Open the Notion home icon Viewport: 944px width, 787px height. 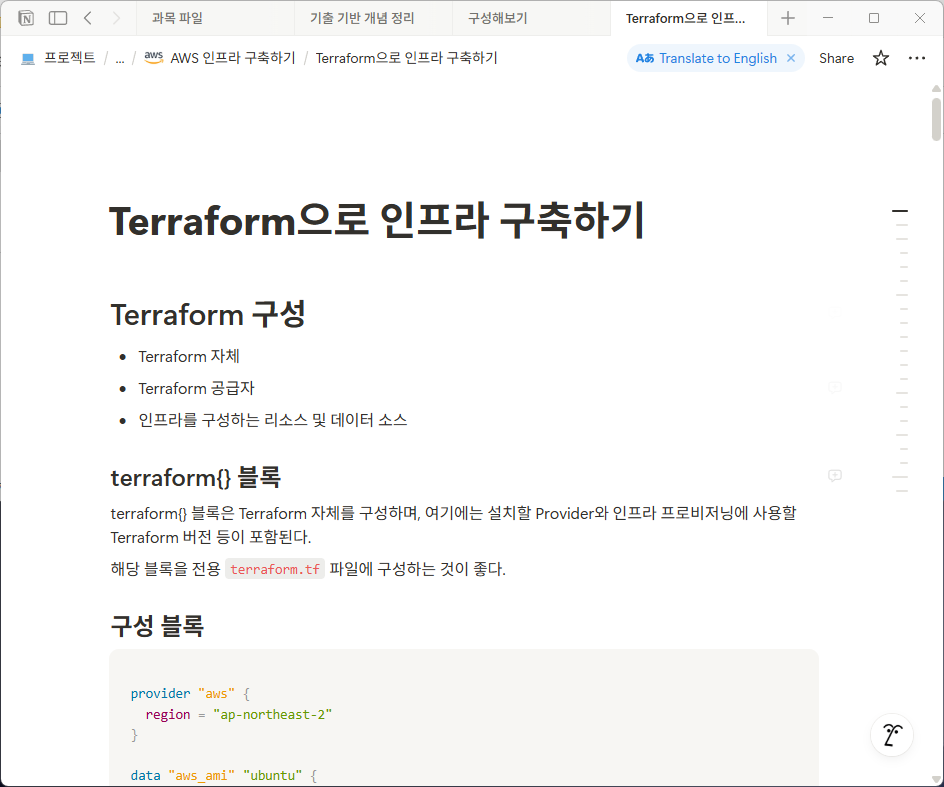[x=26, y=18]
